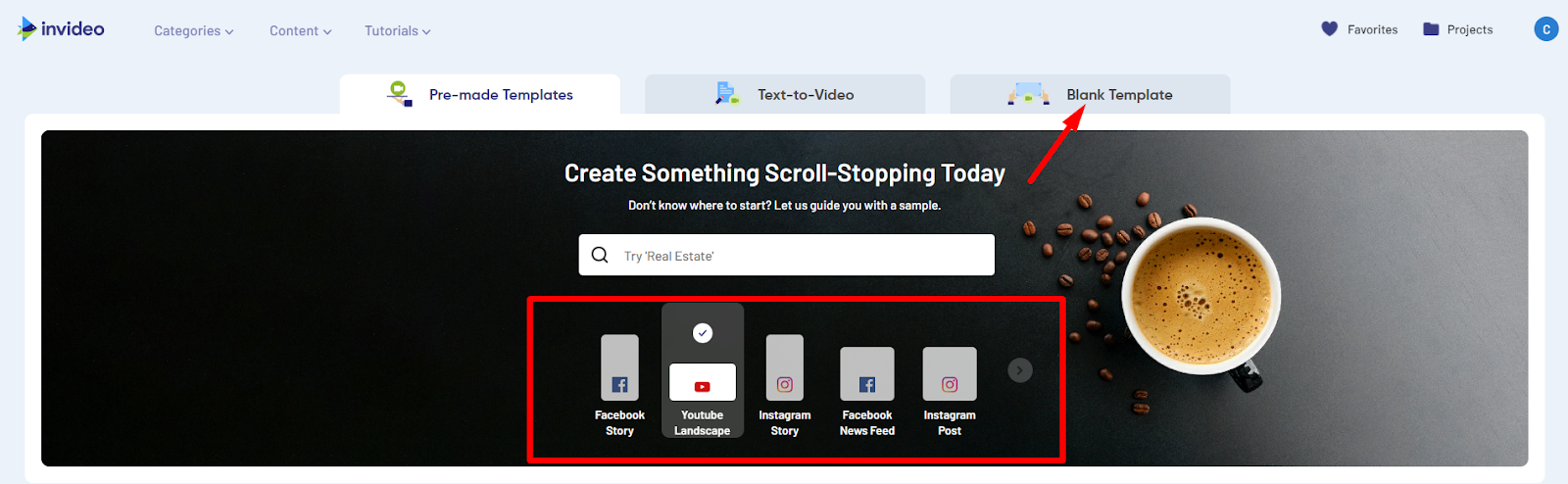Toggle the Youtube Landscape checkmark
Screen dimensions: 1568x484
point(703,333)
